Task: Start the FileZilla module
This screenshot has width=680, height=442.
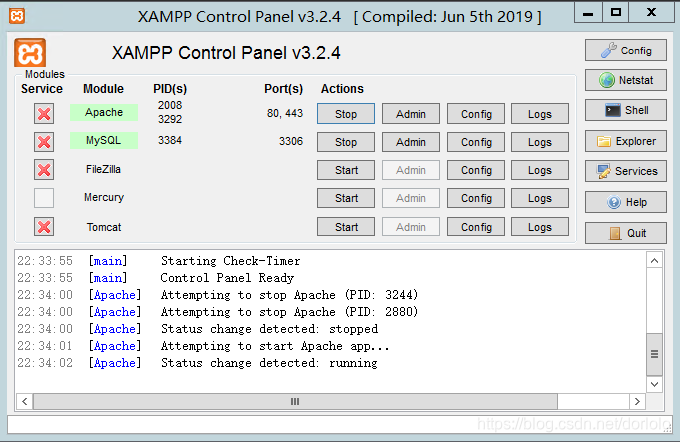Action: coord(346,170)
